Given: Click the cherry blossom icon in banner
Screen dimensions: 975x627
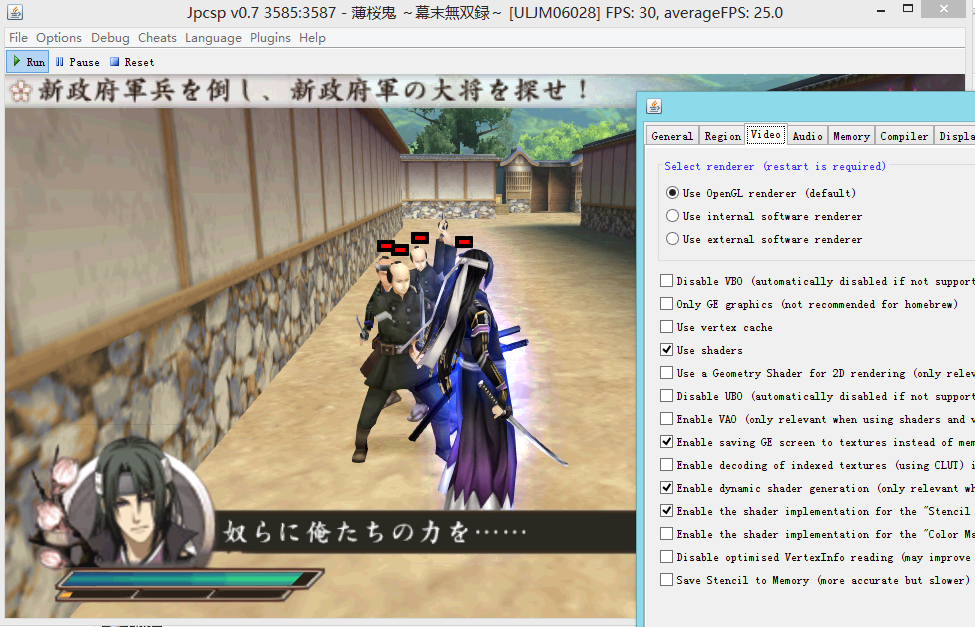Looking at the screenshot, I should click(21, 91).
